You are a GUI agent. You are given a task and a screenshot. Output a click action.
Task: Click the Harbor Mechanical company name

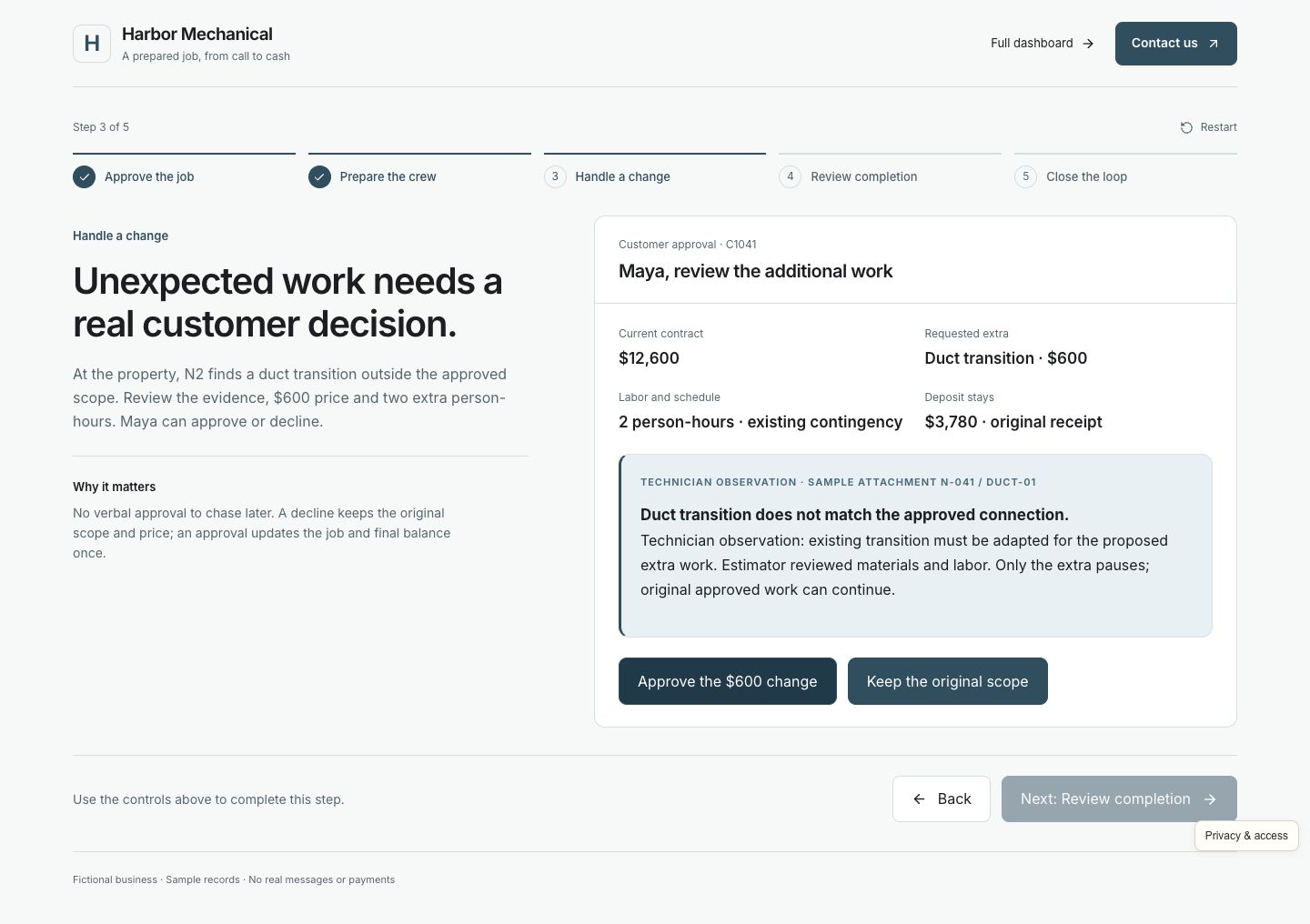pyautogui.click(x=197, y=35)
